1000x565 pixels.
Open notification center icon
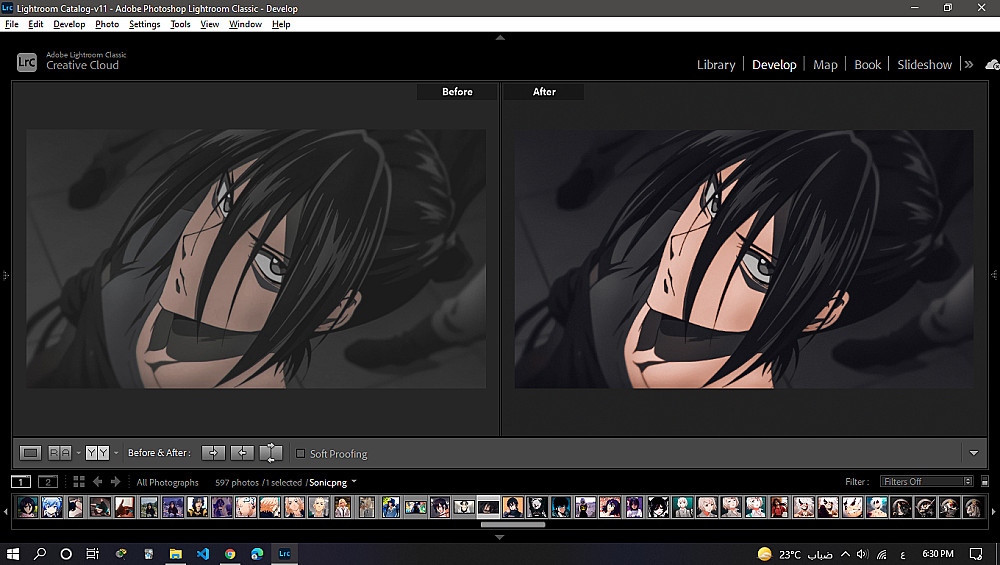point(976,554)
